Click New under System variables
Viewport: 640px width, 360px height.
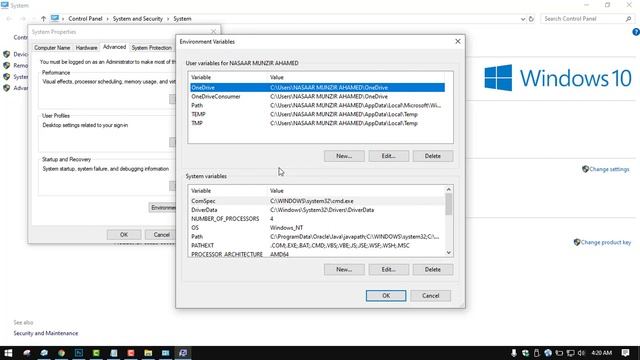(344, 269)
